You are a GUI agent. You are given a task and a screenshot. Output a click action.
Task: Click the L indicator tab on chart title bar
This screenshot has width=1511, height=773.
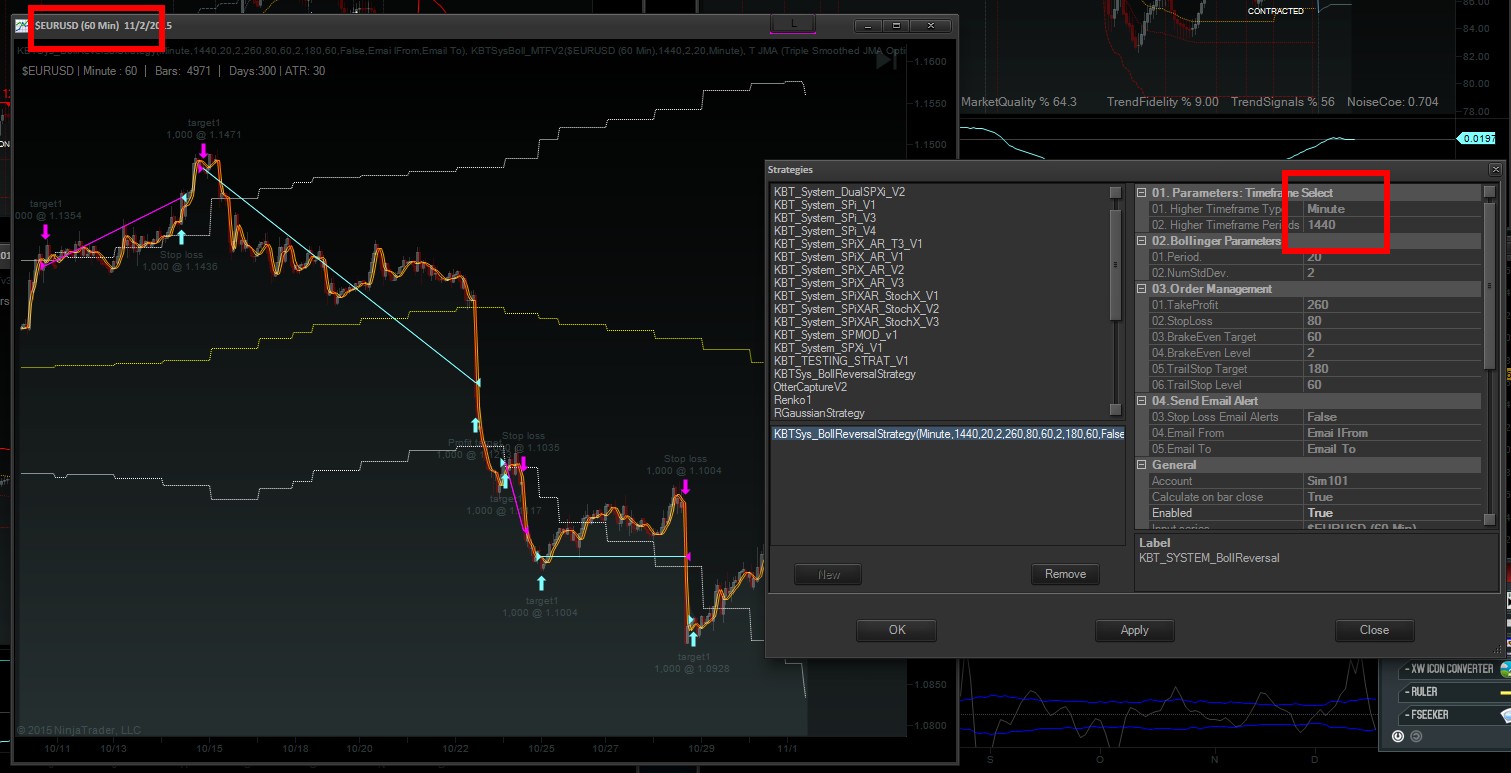click(x=793, y=24)
